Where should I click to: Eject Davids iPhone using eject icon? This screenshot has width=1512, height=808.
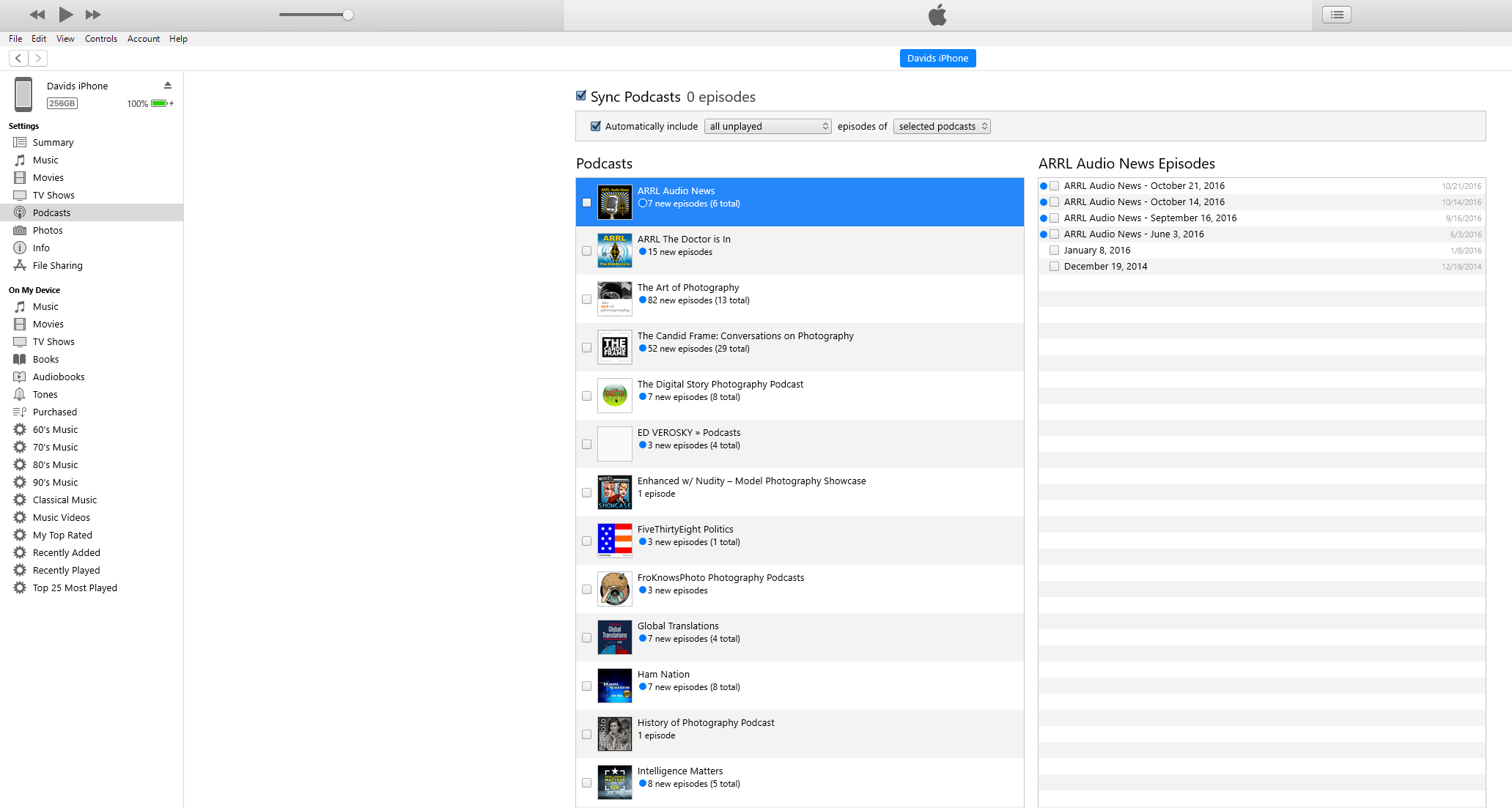(x=168, y=86)
